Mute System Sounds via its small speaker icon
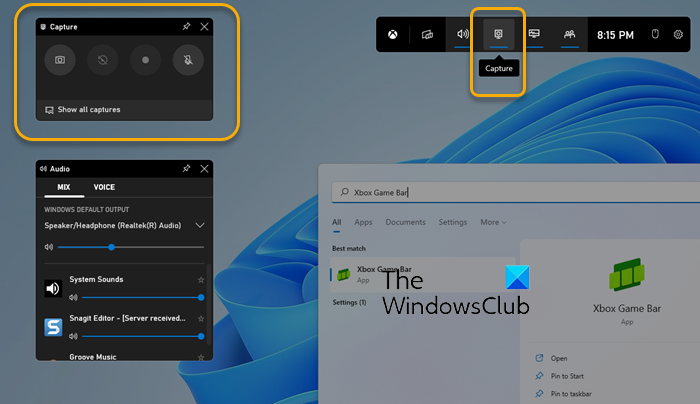The height and width of the screenshot is (404, 700). 73,297
